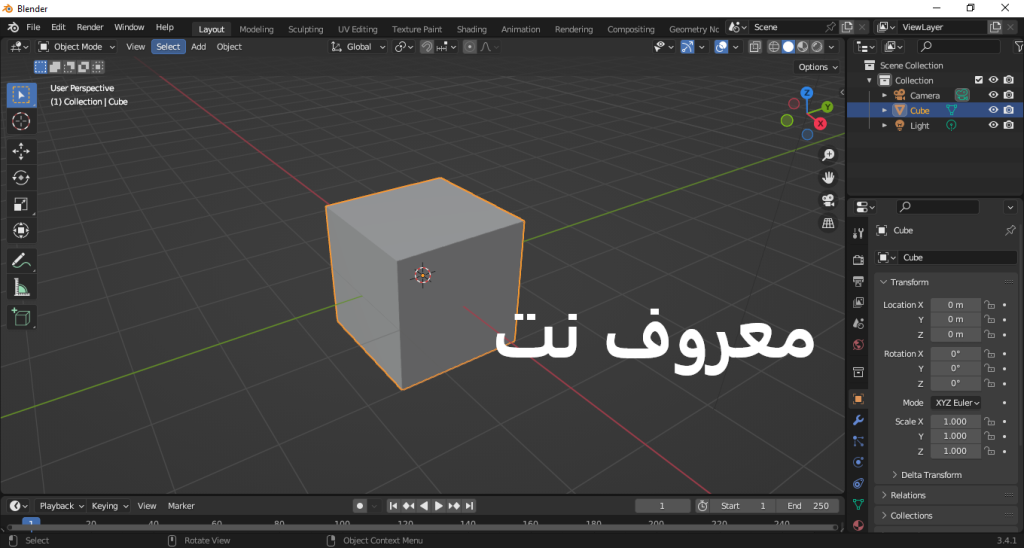Choose the Move tool
Image resolution: width=1024 pixels, height=548 pixels.
coord(21,151)
